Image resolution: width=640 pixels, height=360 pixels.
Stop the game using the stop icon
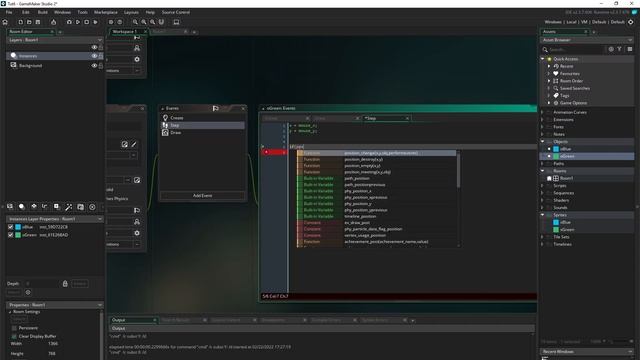pos(87,22)
